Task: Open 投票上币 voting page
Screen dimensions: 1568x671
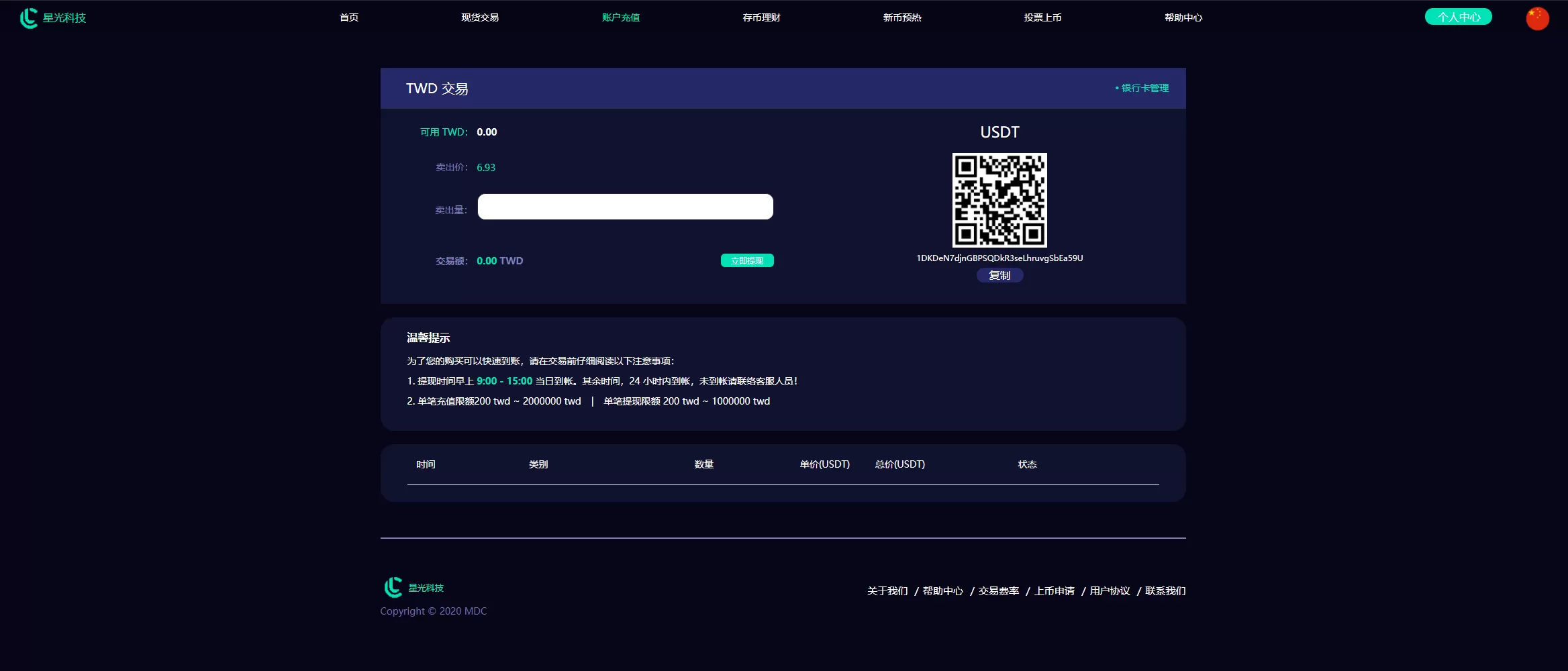Action: (1042, 17)
